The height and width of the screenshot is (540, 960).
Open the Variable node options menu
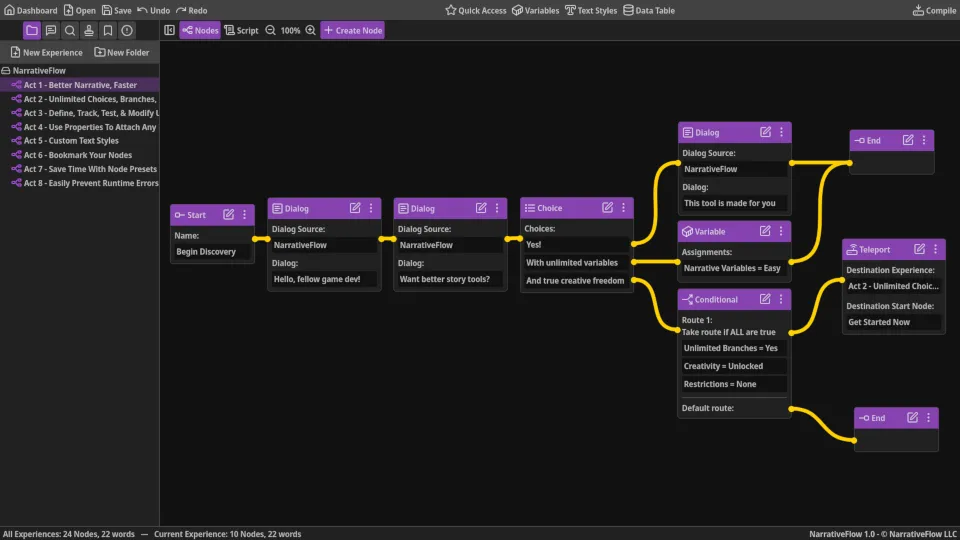[x=781, y=231]
